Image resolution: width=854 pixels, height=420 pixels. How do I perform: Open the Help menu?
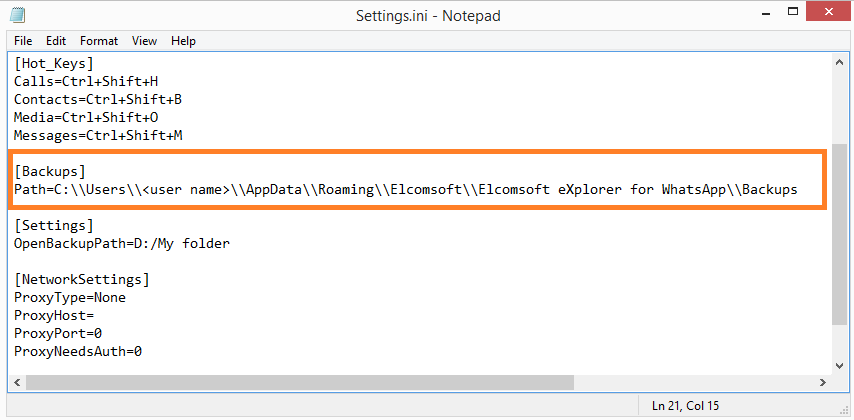pyautogui.click(x=183, y=41)
